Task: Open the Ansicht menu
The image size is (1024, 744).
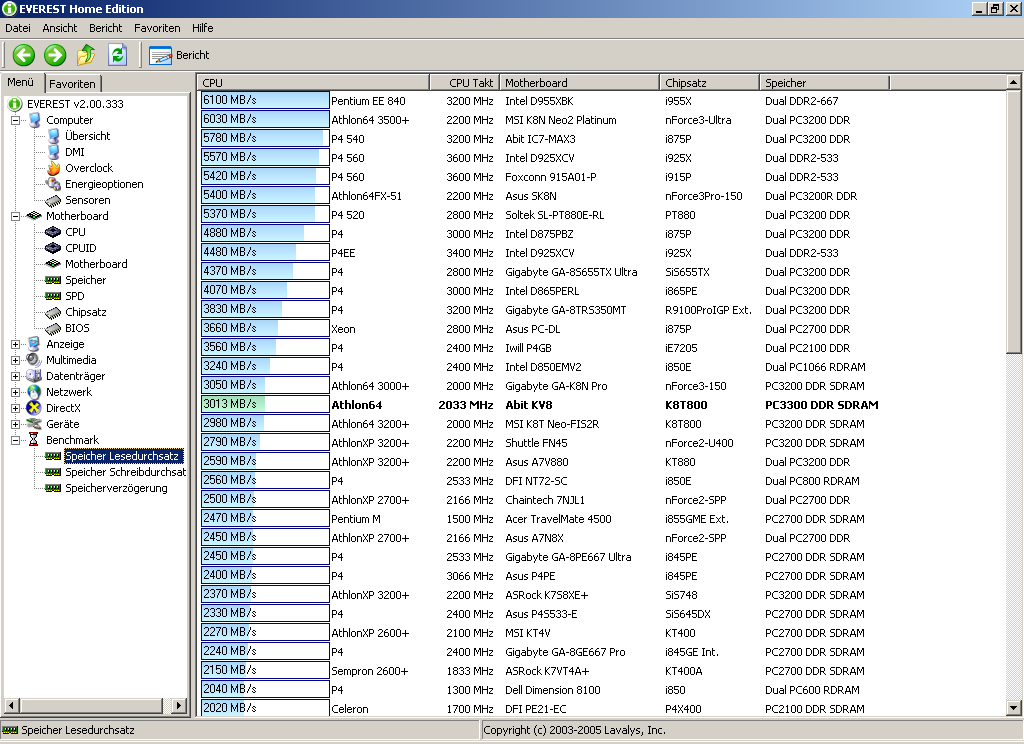Action: (x=59, y=28)
